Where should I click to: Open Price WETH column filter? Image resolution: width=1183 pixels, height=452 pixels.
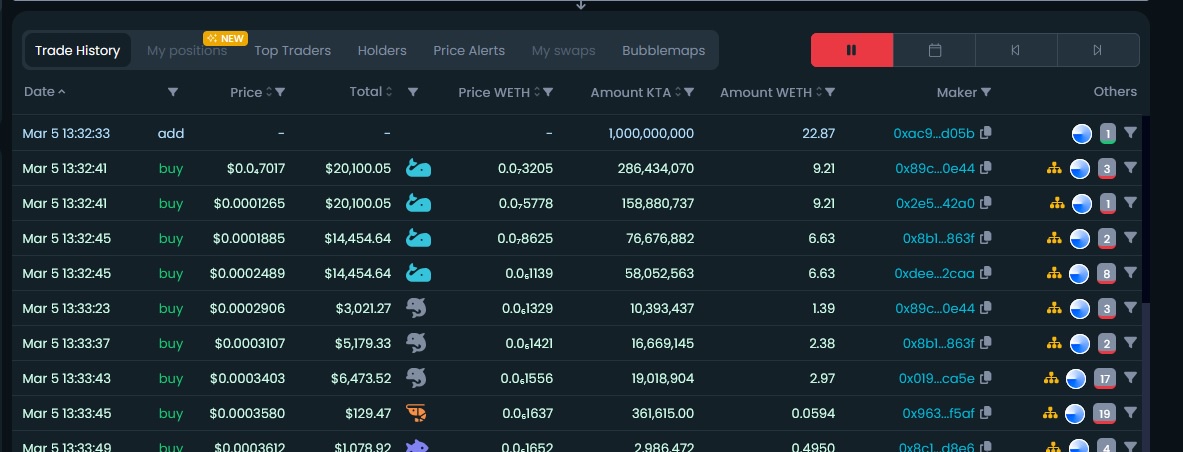click(x=548, y=92)
